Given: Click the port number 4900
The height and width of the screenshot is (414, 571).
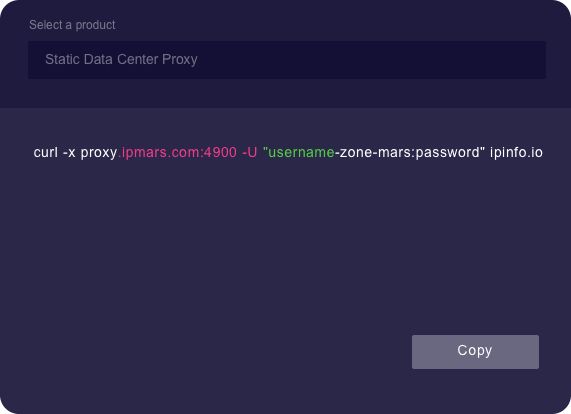Looking at the screenshot, I should tap(220, 152).
